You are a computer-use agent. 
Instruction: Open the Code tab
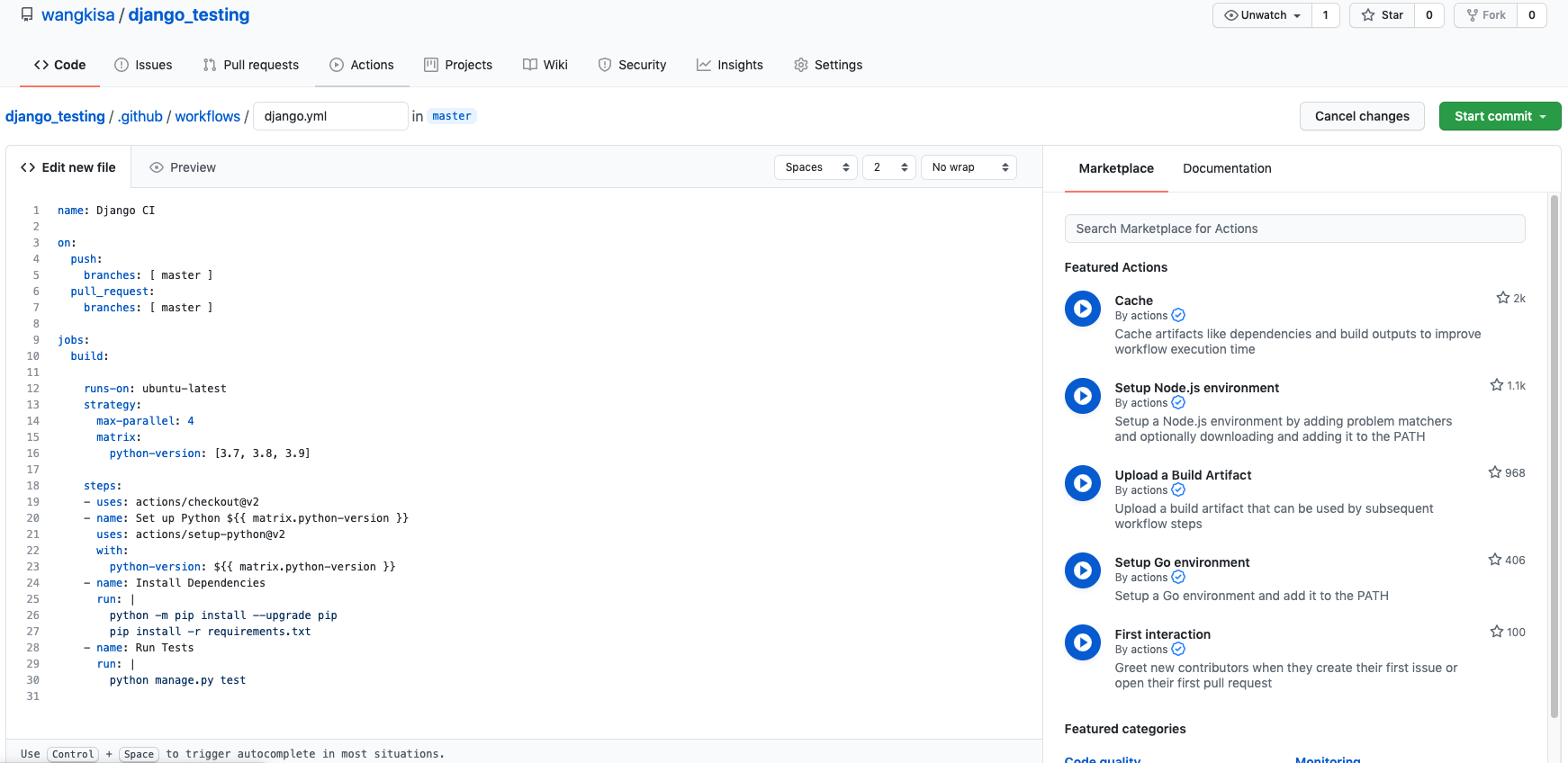59,65
